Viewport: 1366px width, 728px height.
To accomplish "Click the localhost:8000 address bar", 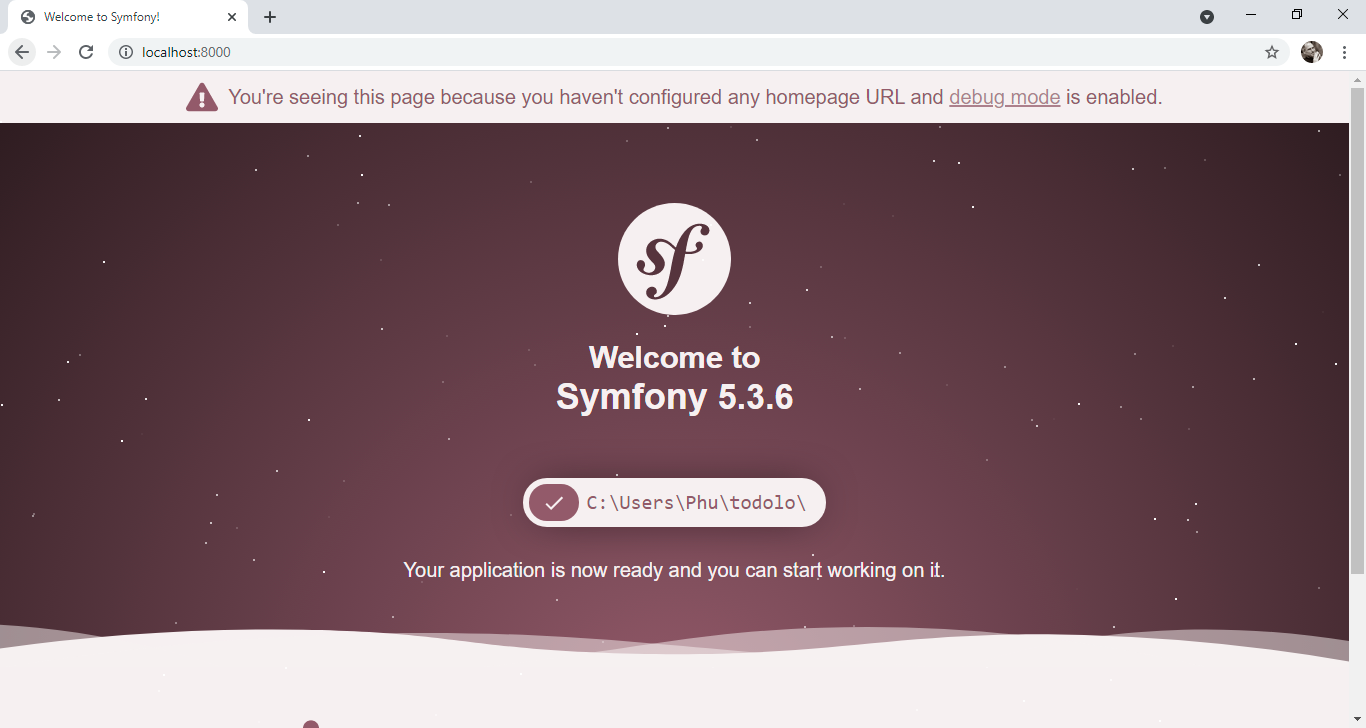I will coord(698,52).
